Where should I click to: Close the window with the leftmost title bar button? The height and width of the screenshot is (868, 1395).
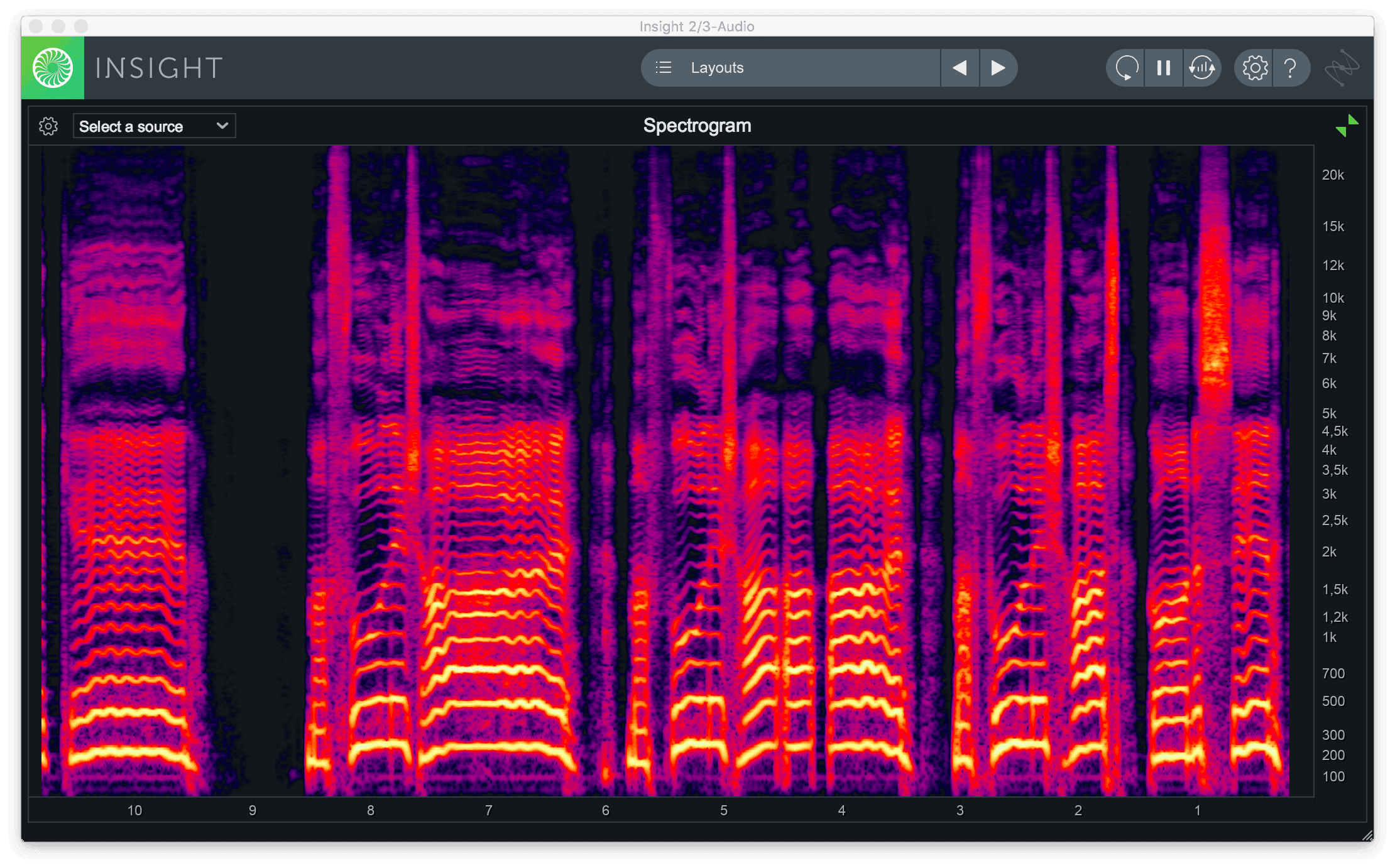[x=36, y=26]
